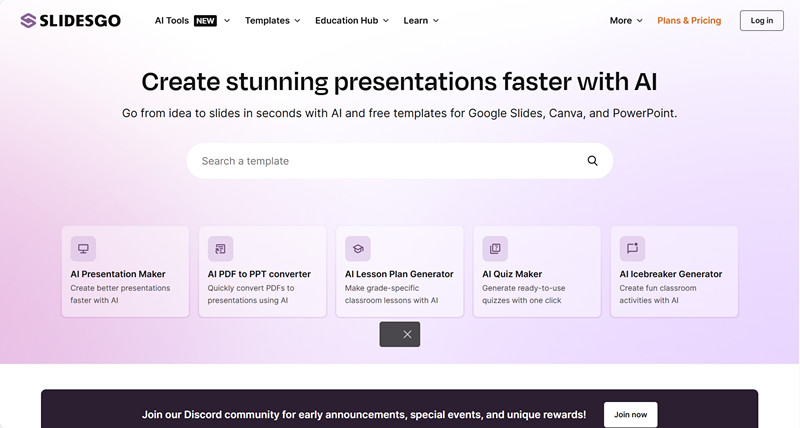Viewport: 800px width, 428px height.
Task: Click the 'Join our Discord community' banner text
Action: coord(364,414)
